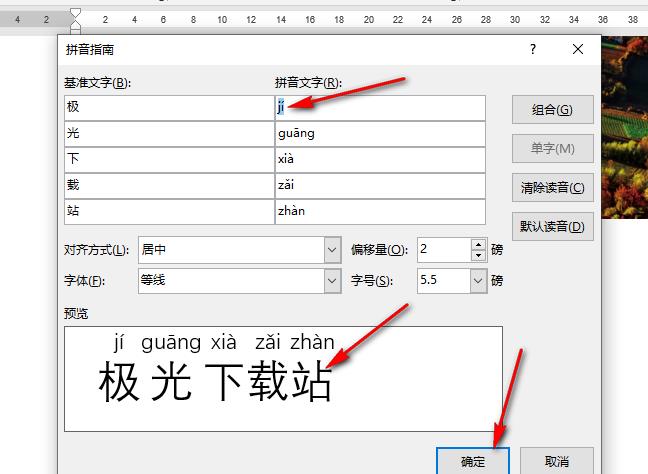Click the 组合(G) button
The height and width of the screenshot is (474, 648).
pos(553,110)
